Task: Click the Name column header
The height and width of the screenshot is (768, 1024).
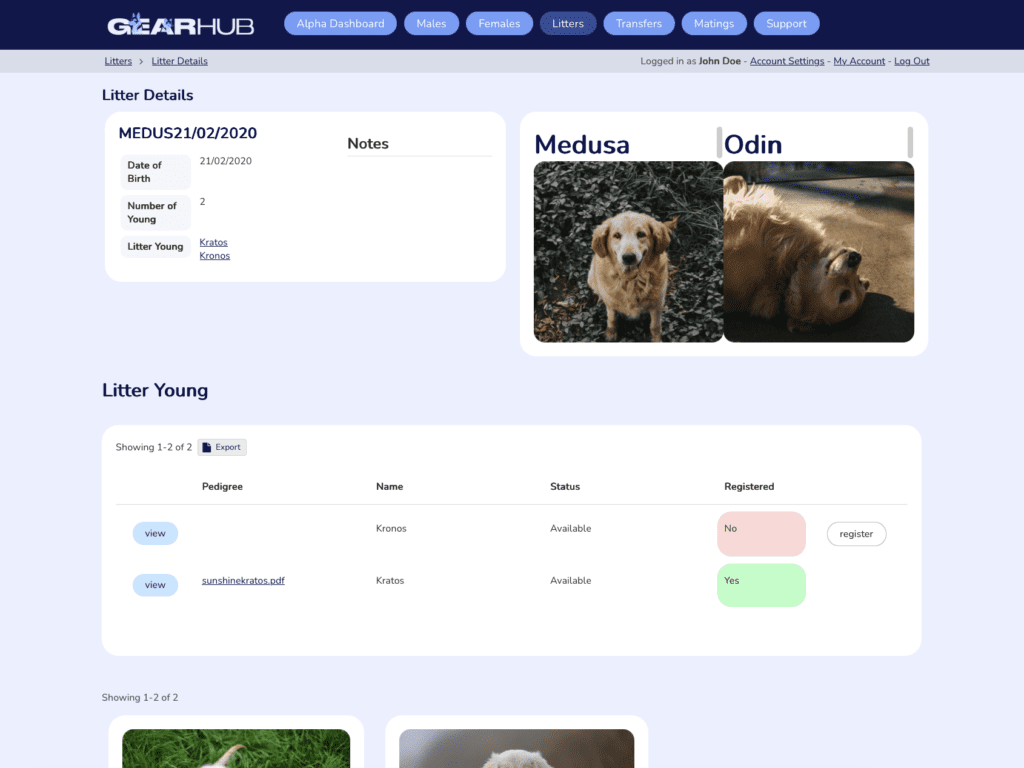Action: click(x=389, y=487)
